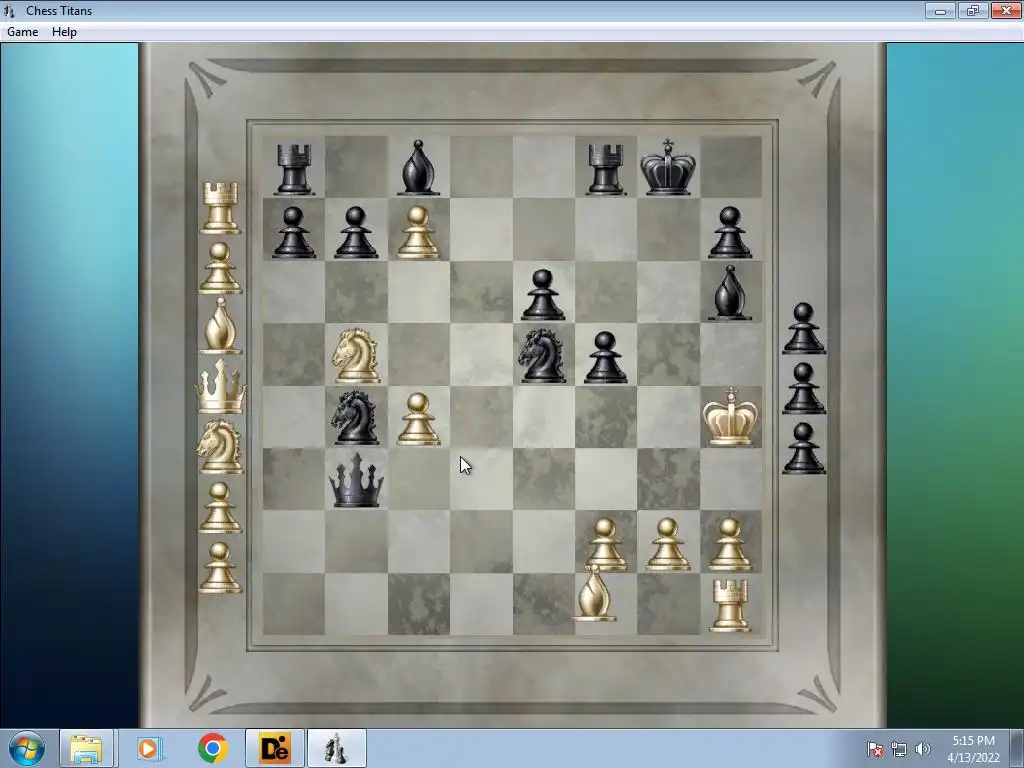Select the black pawn directly above the black knight
Image resolution: width=1024 pixels, height=768 pixels.
coord(543,295)
